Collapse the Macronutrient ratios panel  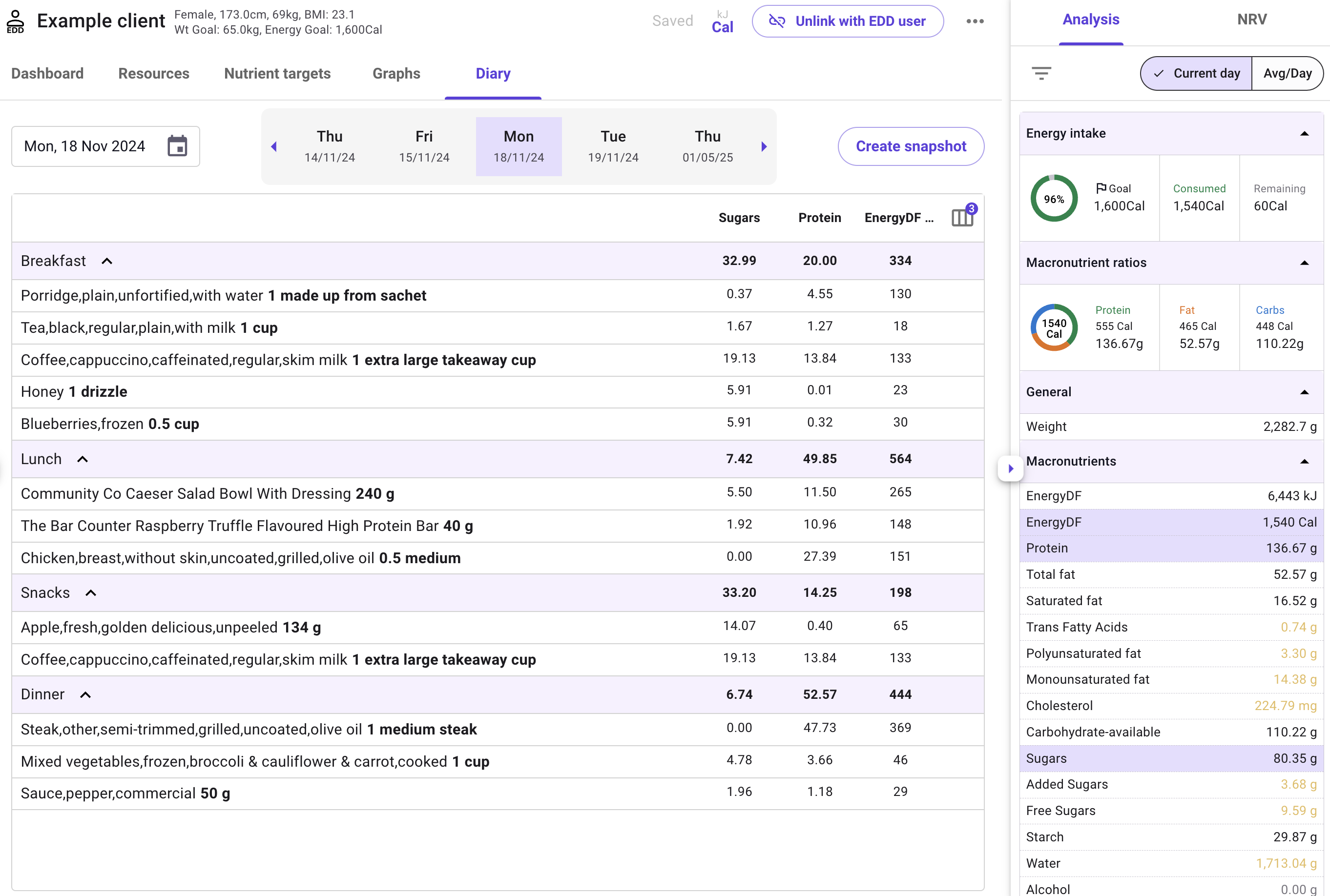[1304, 263]
